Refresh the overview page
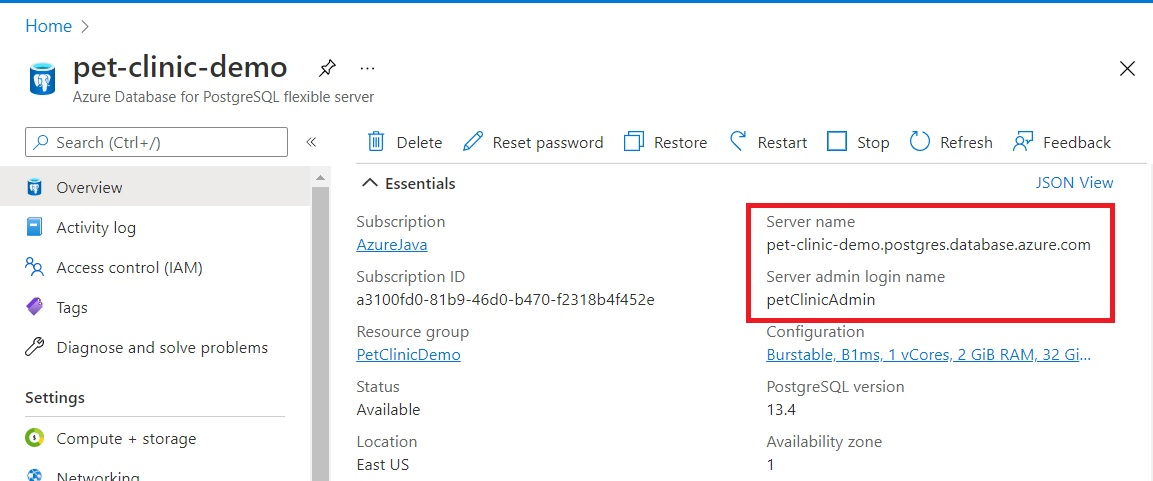1153x481 pixels. [x=951, y=142]
